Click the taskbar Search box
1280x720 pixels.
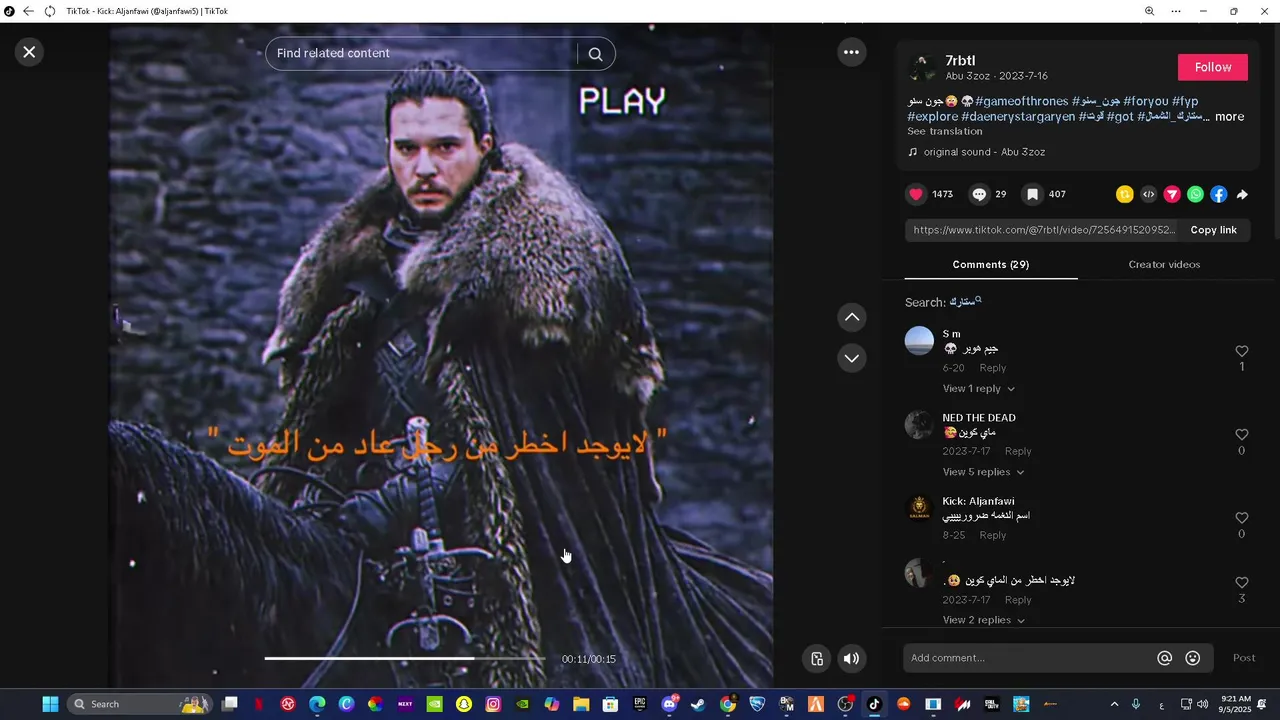pos(140,704)
